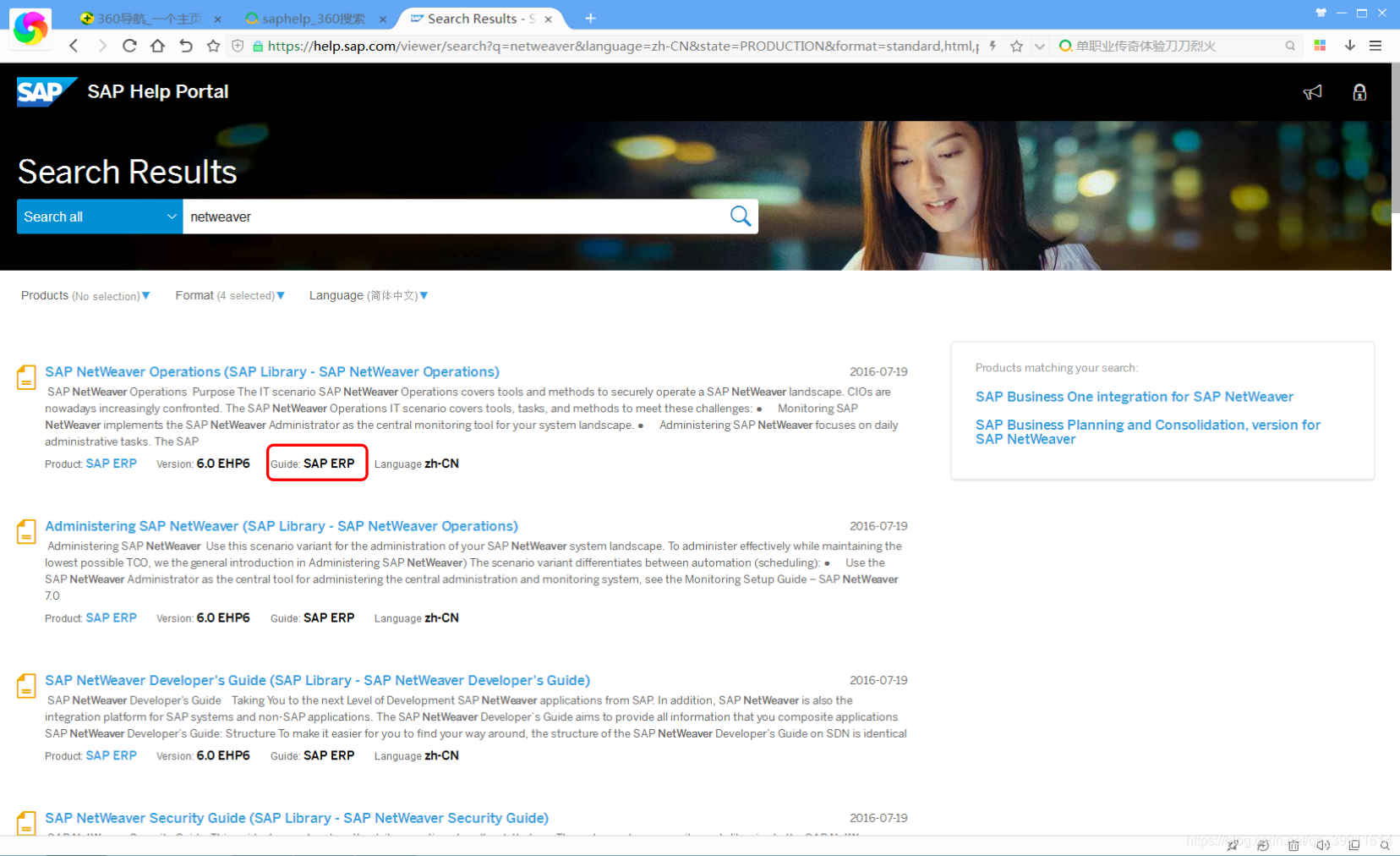Click the skin shirt icon in title bar
The width and height of the screenshot is (1400, 856).
1321,13
